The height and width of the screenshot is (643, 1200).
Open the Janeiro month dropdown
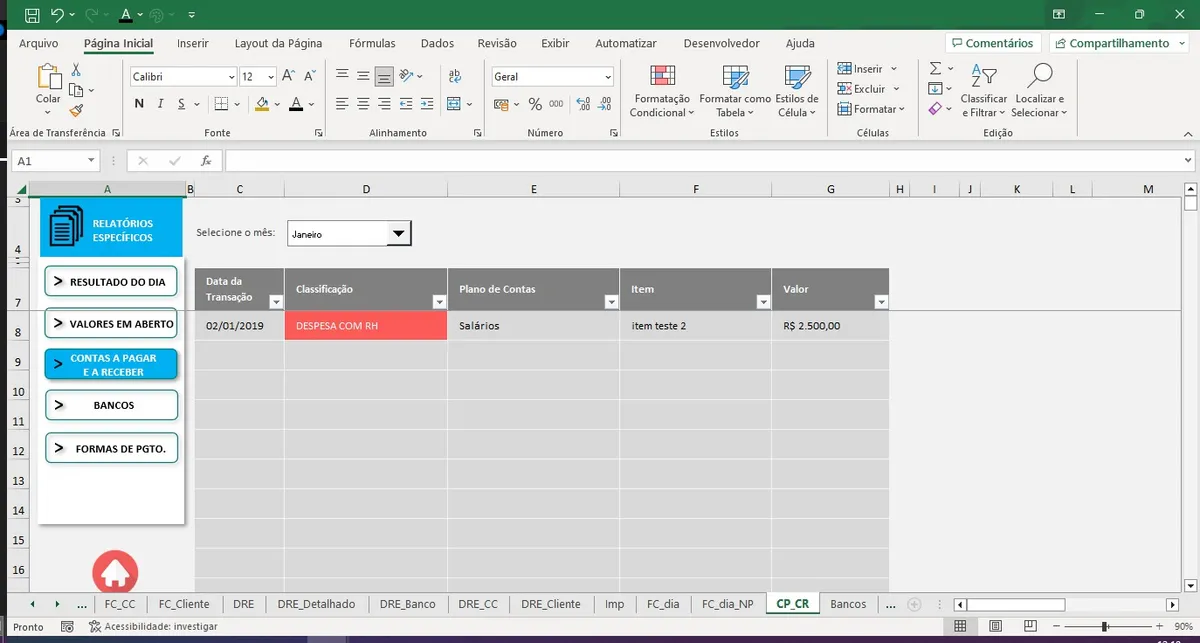tap(398, 234)
